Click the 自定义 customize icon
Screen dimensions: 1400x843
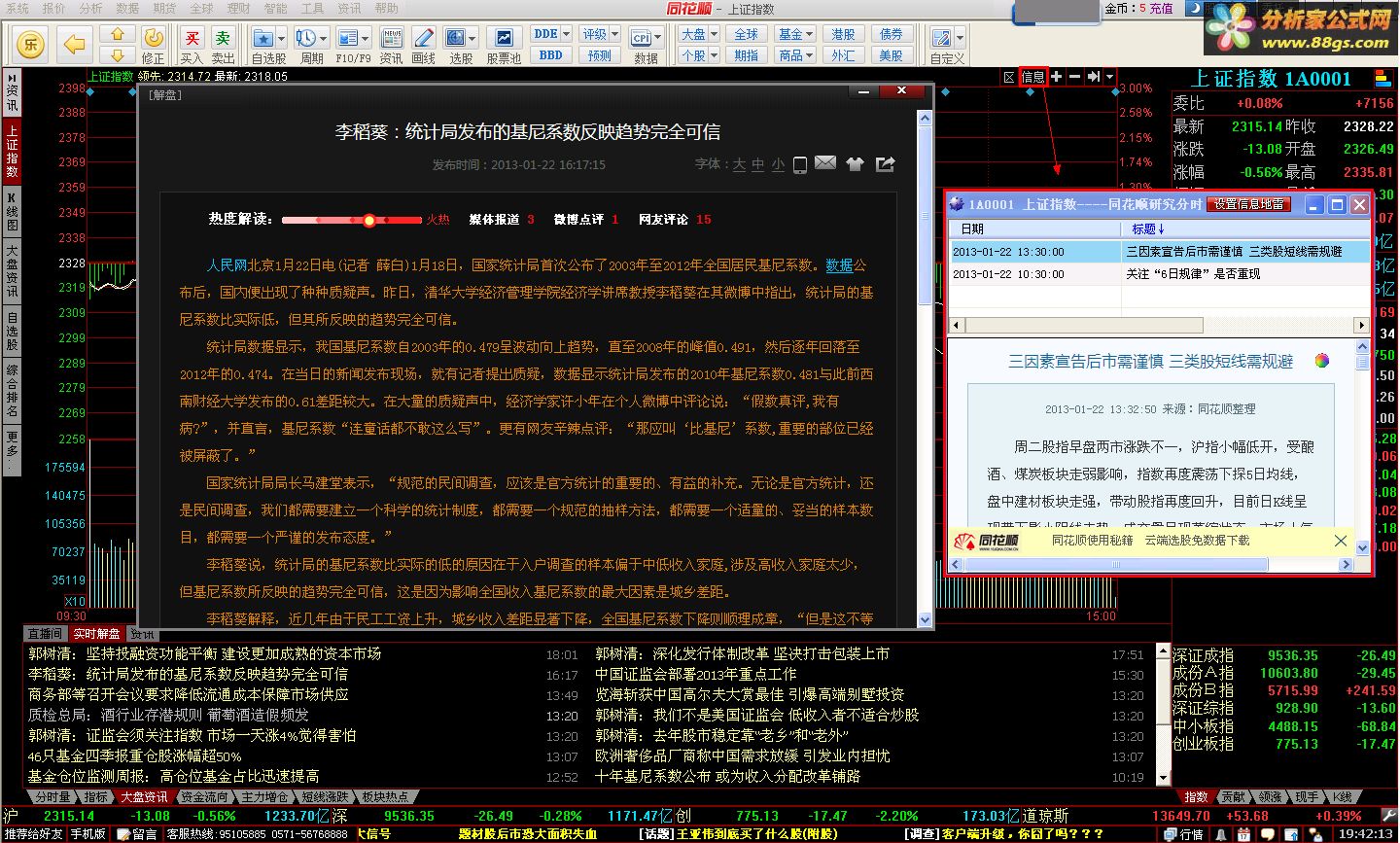941,38
